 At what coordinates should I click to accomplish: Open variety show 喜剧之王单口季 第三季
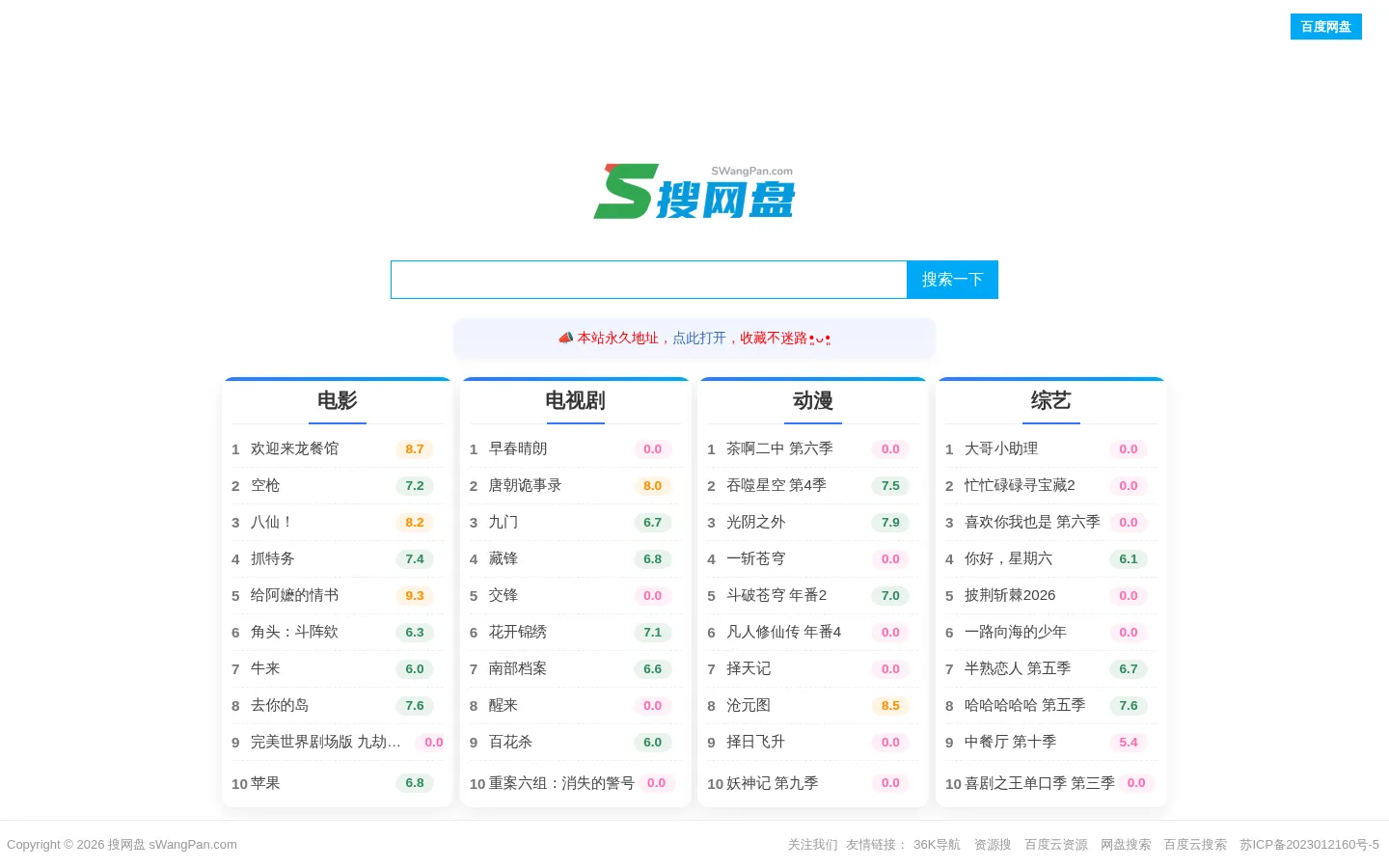coord(1040,783)
